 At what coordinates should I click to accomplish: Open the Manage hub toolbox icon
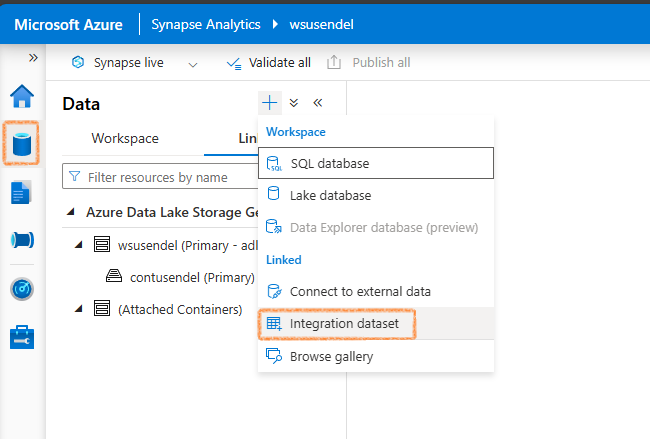pos(22,337)
